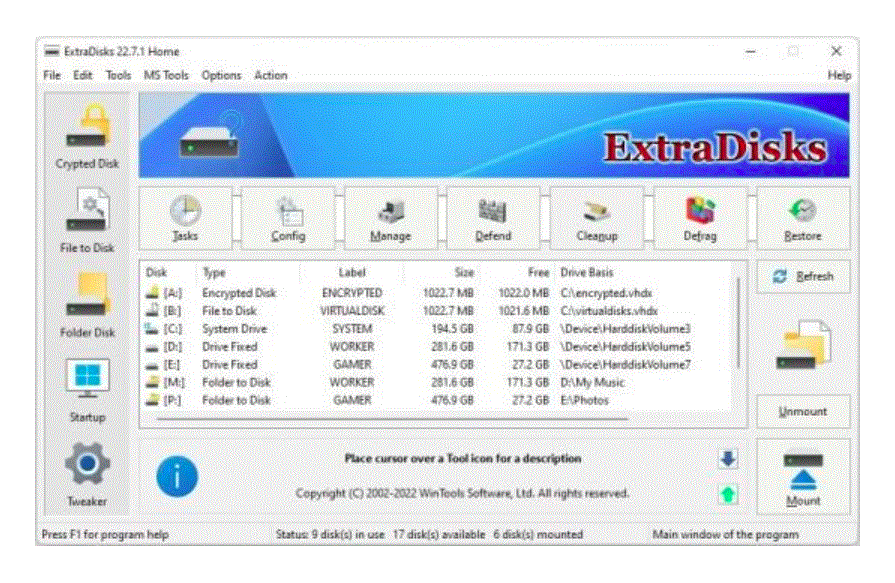Select the 'System Drive' type cell

(235, 329)
